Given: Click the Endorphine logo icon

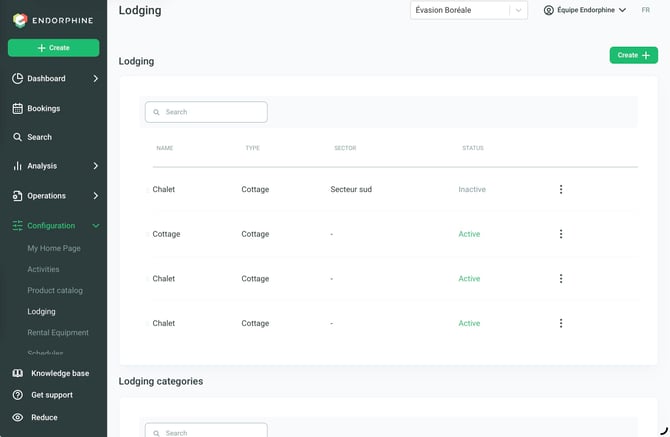Looking at the screenshot, I should coord(20,20).
